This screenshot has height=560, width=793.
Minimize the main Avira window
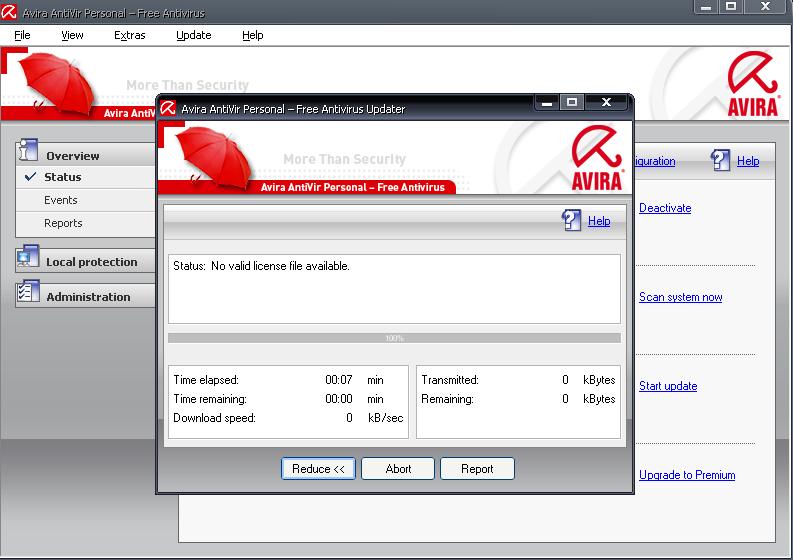click(x=707, y=7)
